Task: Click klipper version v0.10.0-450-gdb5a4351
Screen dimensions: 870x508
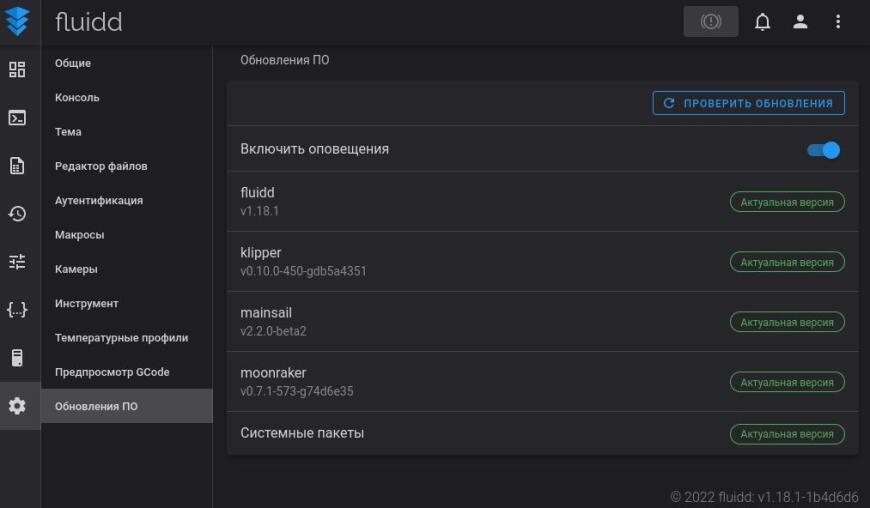Action: [303, 271]
